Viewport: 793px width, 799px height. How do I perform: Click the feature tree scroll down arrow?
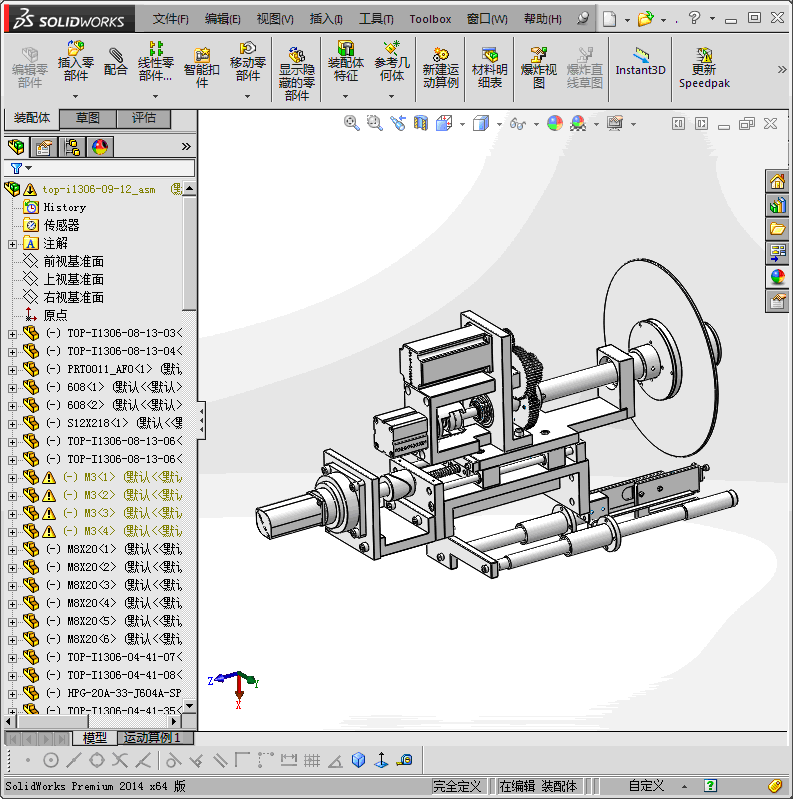point(190,706)
